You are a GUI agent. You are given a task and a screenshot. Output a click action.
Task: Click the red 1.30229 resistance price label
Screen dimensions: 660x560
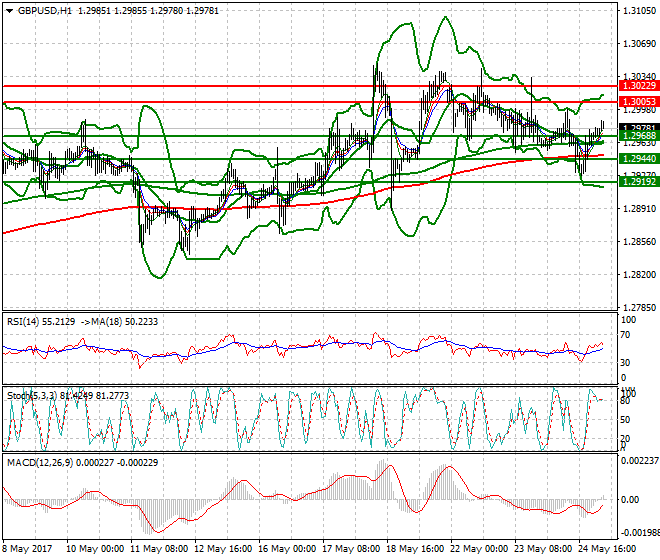[639, 86]
